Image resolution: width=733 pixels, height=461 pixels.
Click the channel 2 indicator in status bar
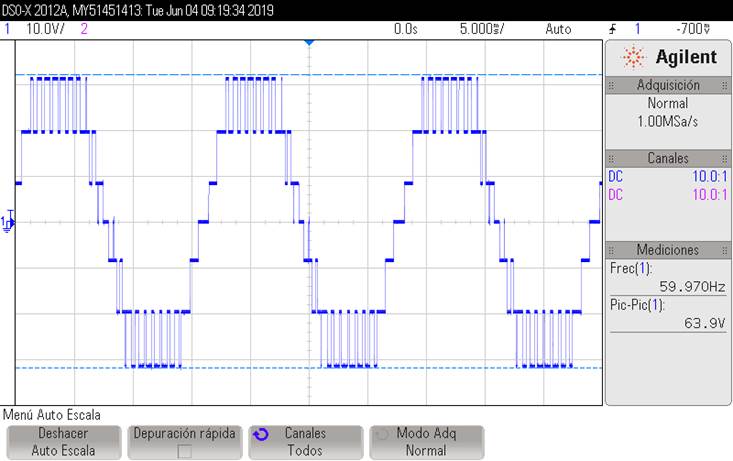[83, 29]
